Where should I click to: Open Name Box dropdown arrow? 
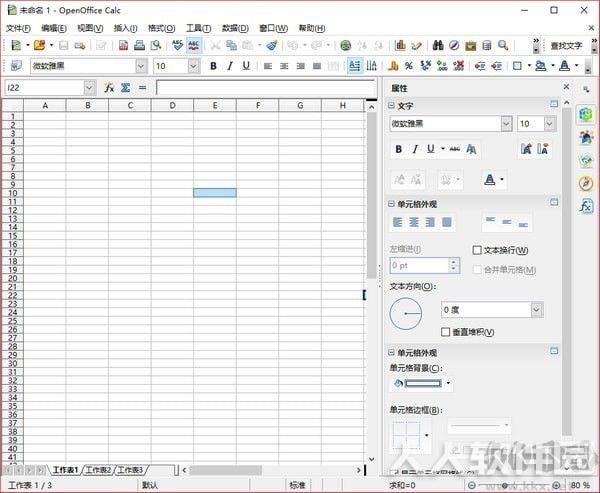point(89,88)
